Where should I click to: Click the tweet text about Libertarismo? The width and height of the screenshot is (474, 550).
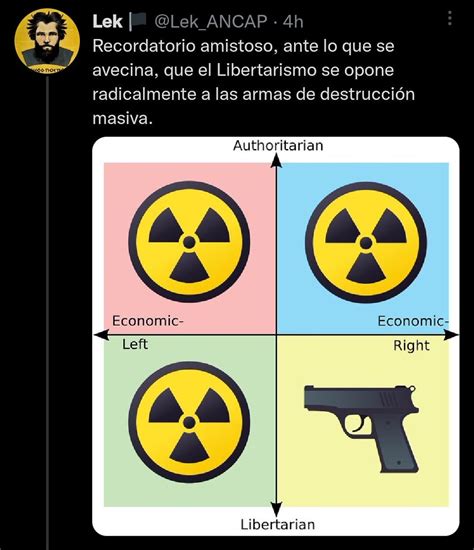pos(254,82)
